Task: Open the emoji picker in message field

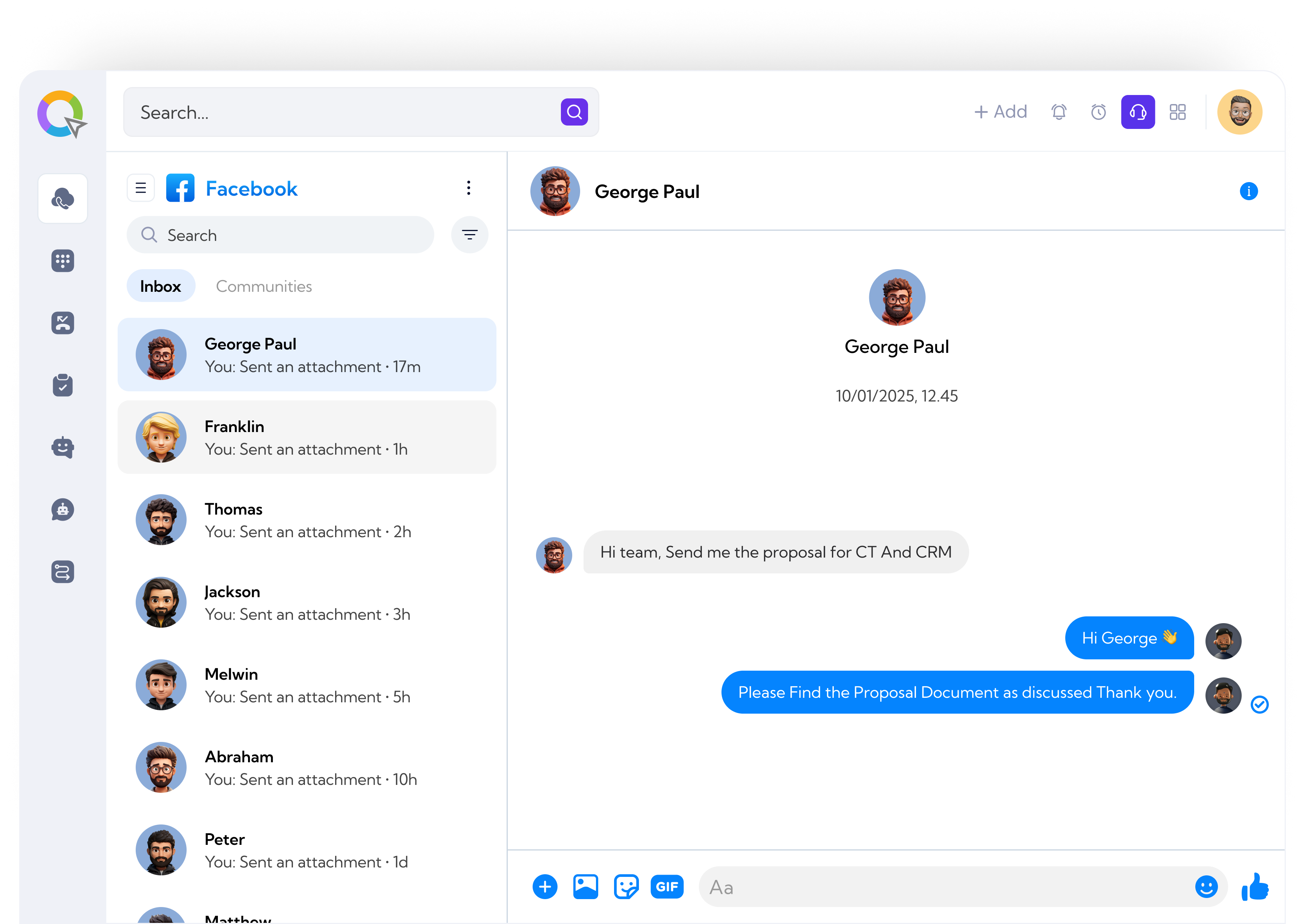Action: point(1206,886)
